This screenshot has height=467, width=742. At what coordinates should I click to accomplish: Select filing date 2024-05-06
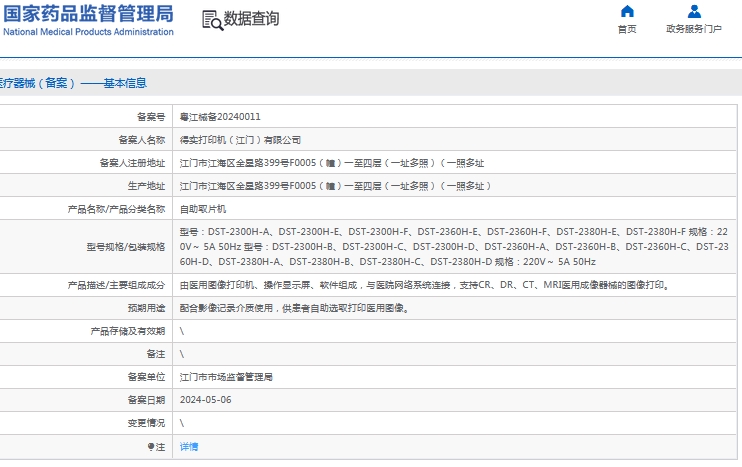[205, 400]
